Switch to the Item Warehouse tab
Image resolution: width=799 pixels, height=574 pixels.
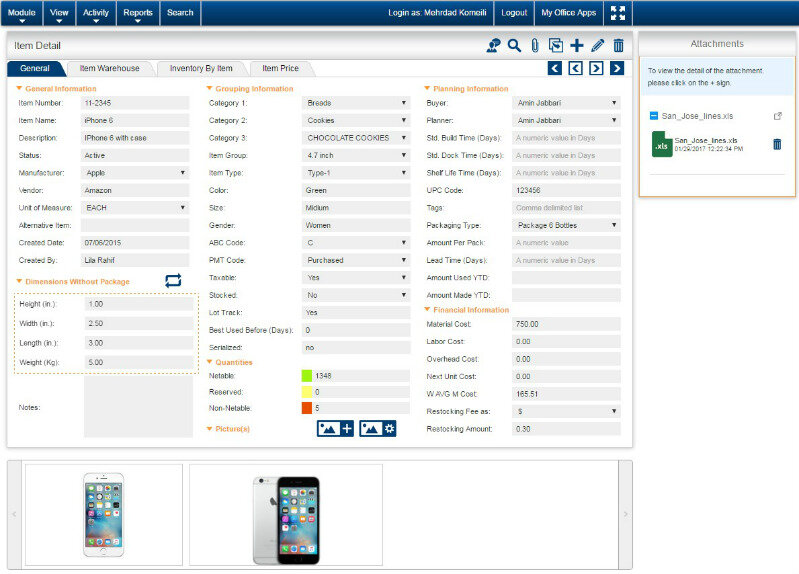[x=109, y=68]
